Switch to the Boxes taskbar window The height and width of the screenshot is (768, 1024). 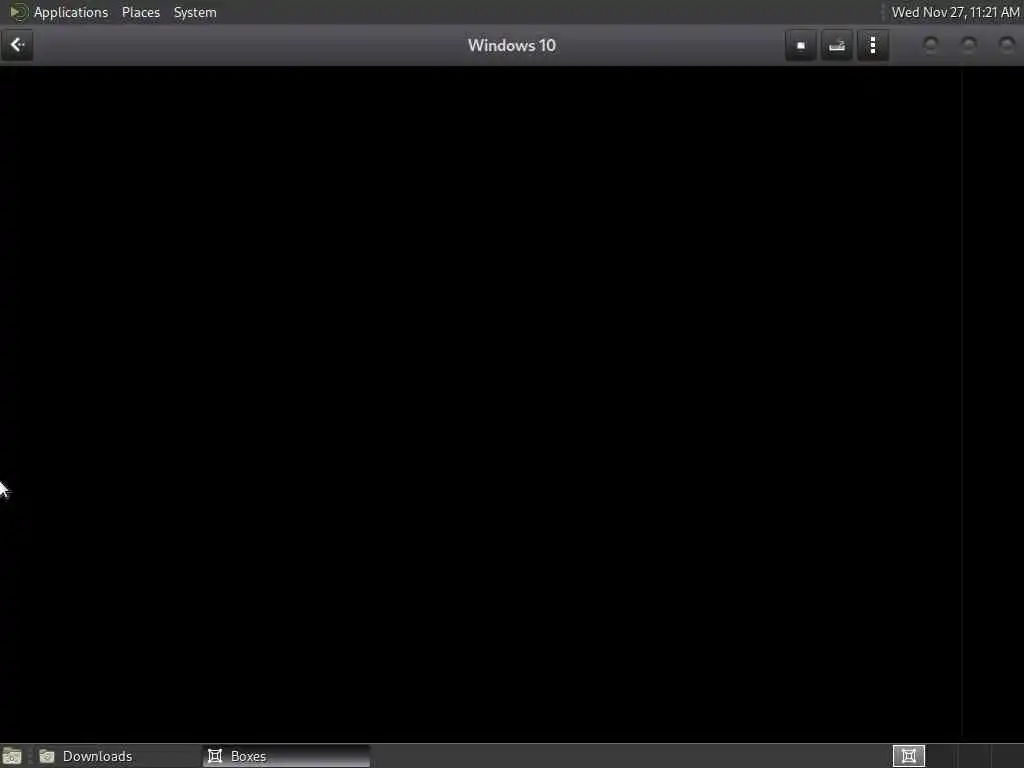(286, 756)
